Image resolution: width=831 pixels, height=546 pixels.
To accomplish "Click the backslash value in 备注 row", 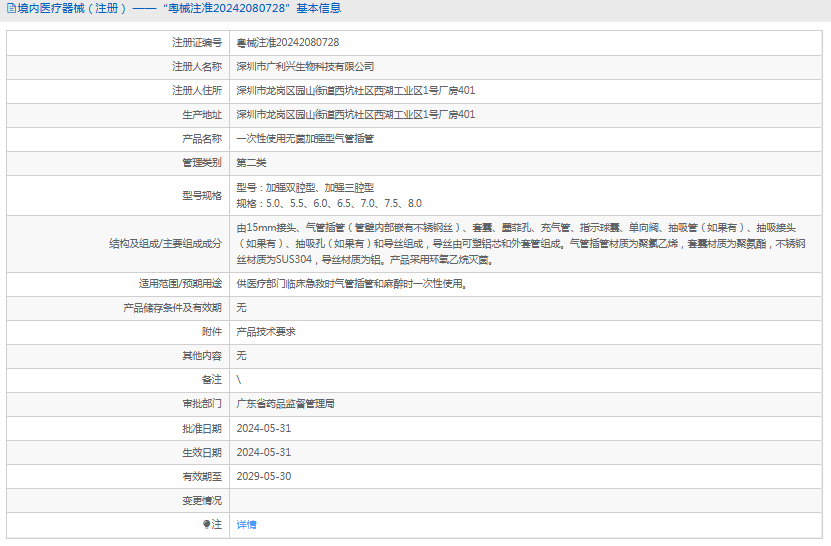I will click(x=238, y=380).
